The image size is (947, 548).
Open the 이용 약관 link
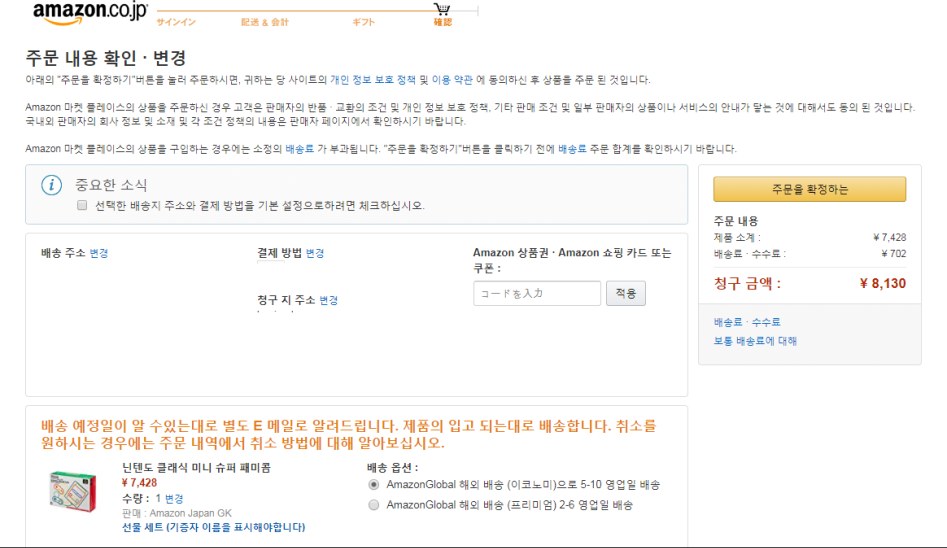pyautogui.click(x=452, y=80)
